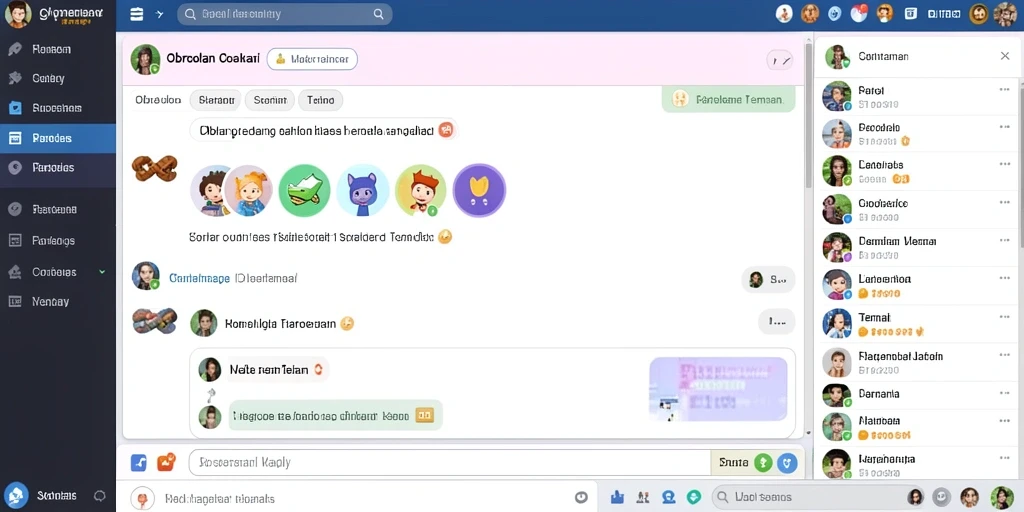Expand the Conbeies sidebar item chevron
The height and width of the screenshot is (512, 1024).
[102, 271]
